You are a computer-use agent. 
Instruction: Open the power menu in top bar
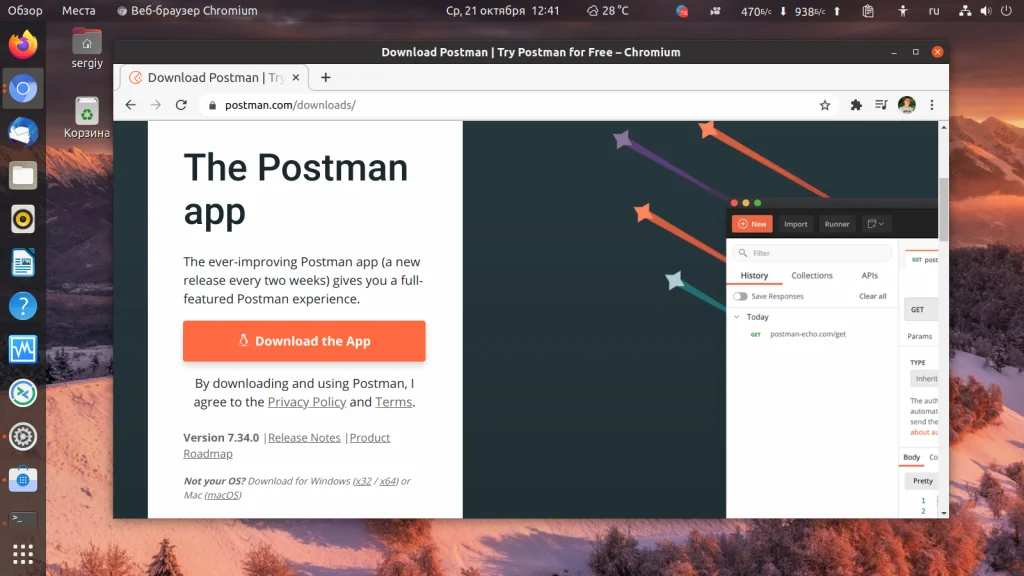click(1006, 10)
